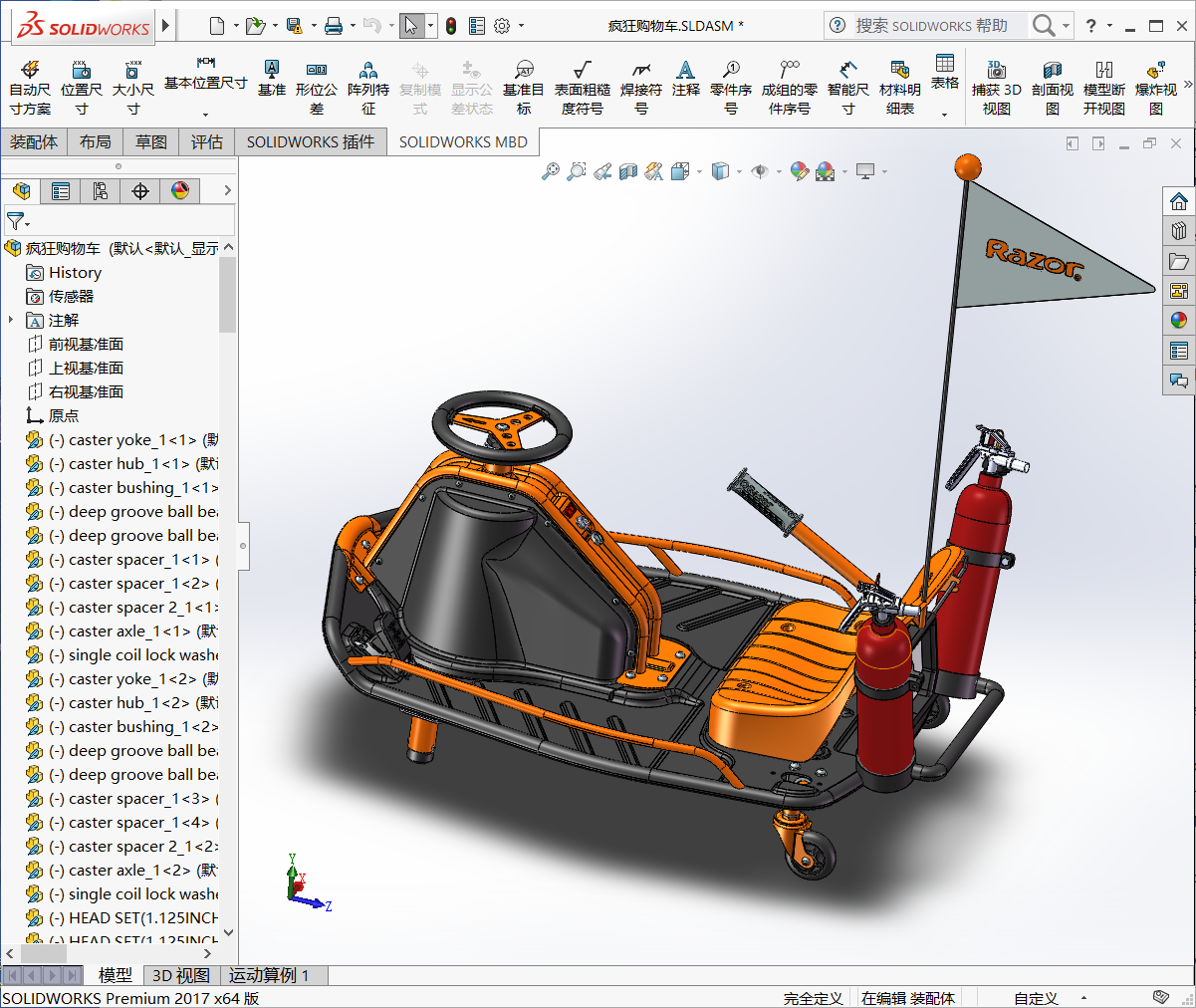The image size is (1196, 1008).
Task: Click the Previous View icon
Action: [x=602, y=171]
